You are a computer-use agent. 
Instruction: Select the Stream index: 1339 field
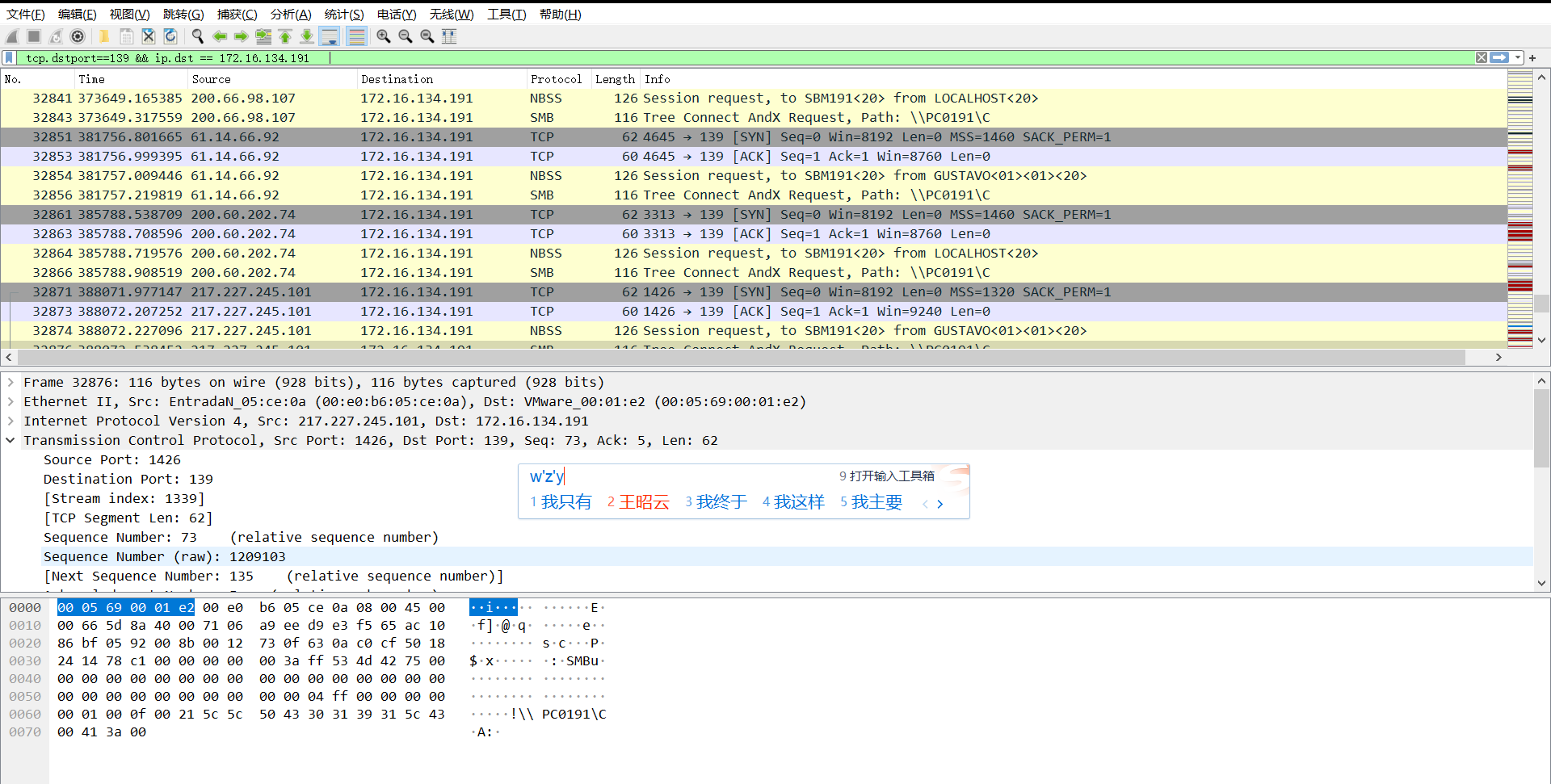(124, 498)
